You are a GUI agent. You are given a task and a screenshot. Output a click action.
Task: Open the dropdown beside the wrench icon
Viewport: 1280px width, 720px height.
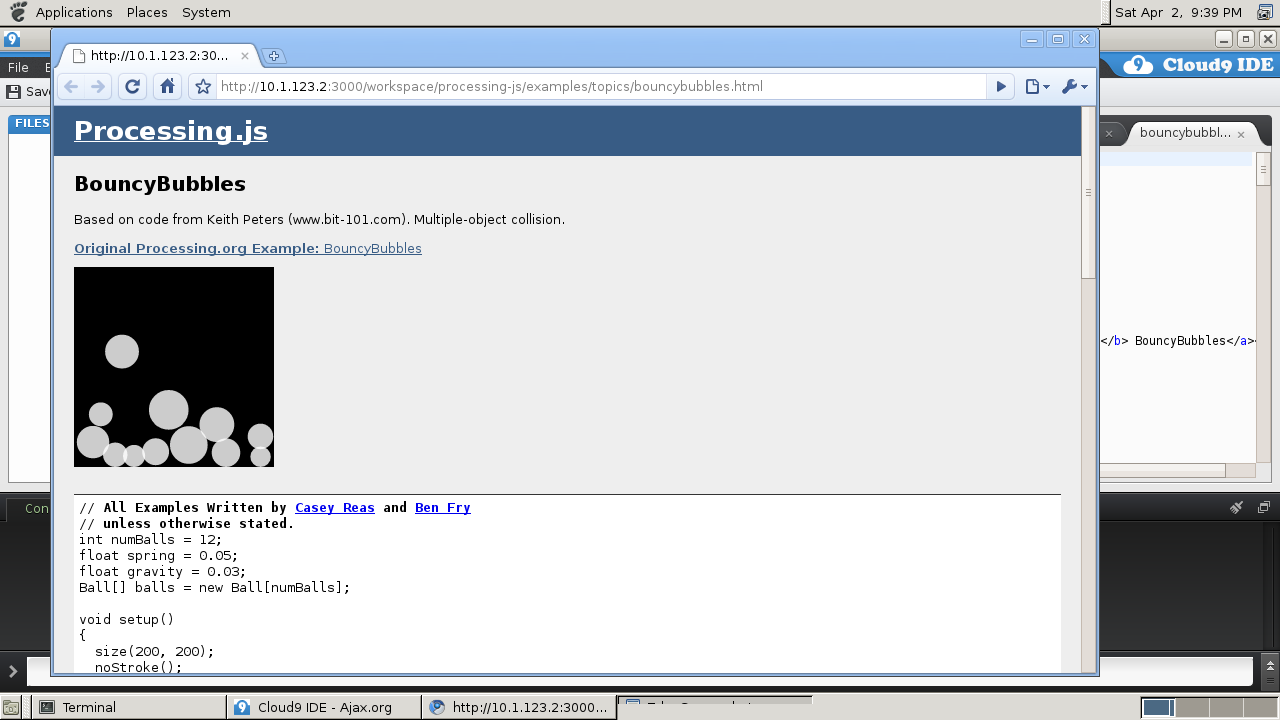[x=1081, y=86]
